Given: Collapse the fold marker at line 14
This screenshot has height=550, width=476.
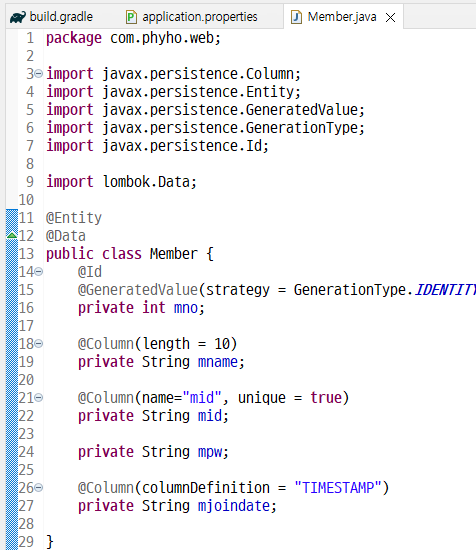Looking at the screenshot, I should click(x=39, y=271).
